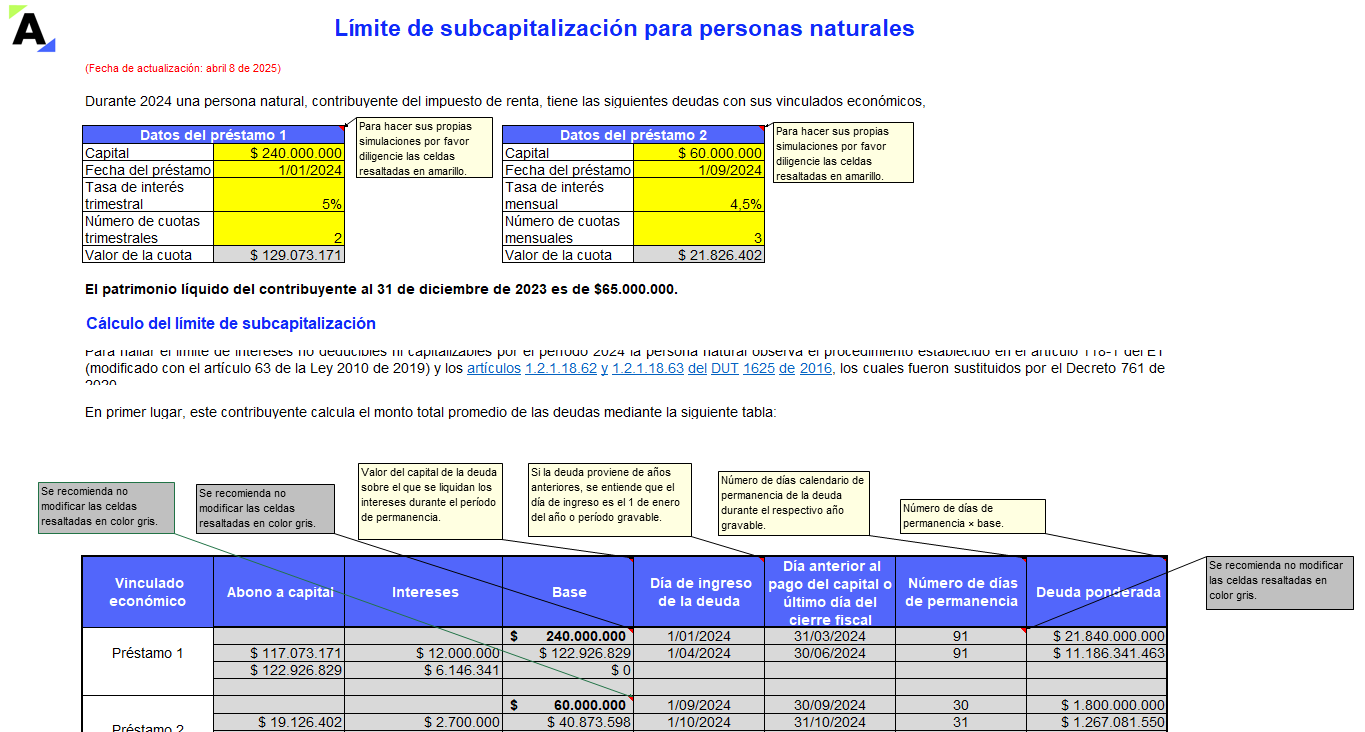Screen dimensions: 1365x732
Task: Click the 'Límite de subcapitalización para personas naturales' title
Action: pyautogui.click(x=624, y=28)
